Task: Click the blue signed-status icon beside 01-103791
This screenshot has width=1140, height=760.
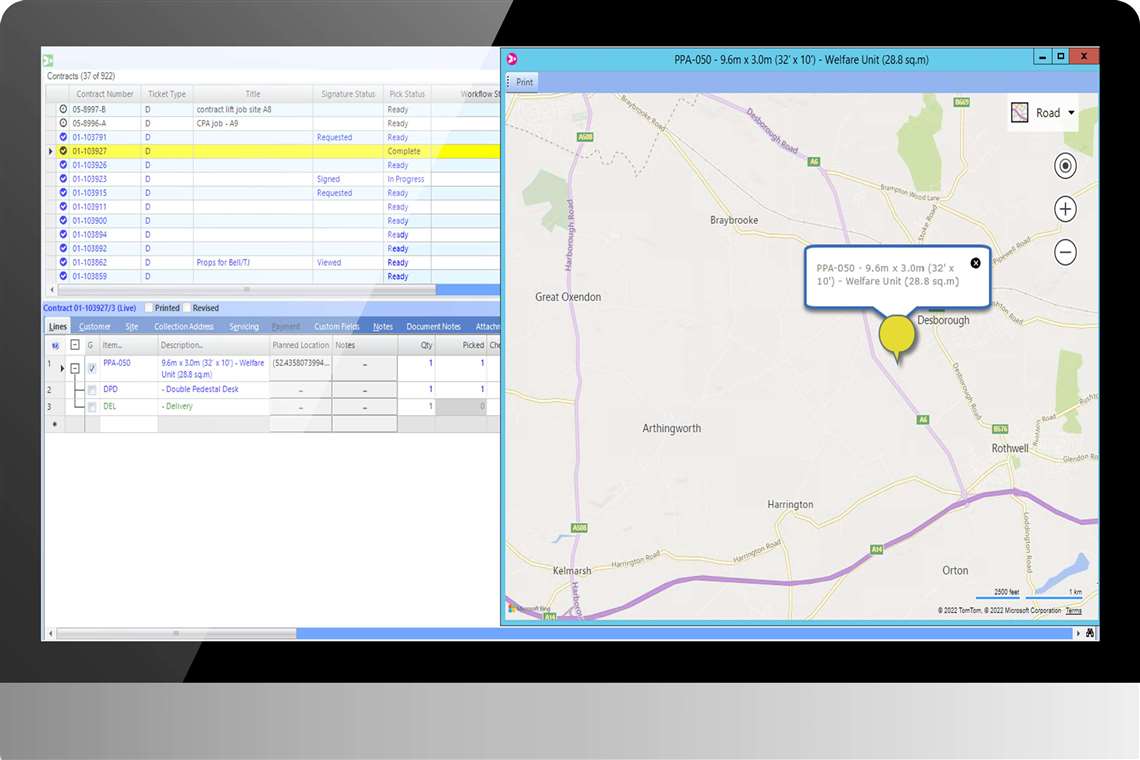Action: (x=62, y=137)
